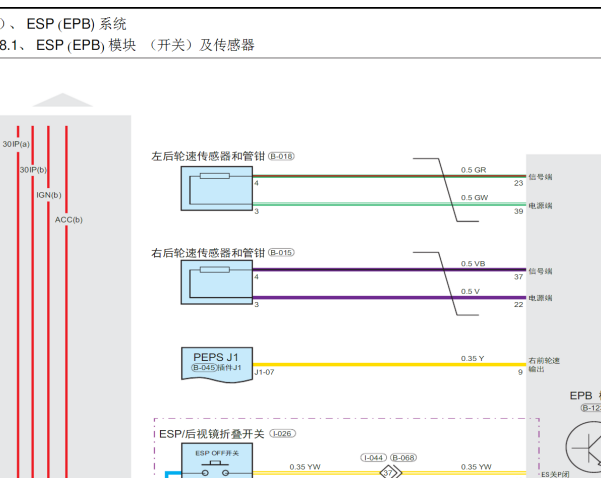The height and width of the screenshot is (478, 601).
Task: Click the 0.35 YW label left of connector
Action: pyautogui.click(x=305, y=467)
